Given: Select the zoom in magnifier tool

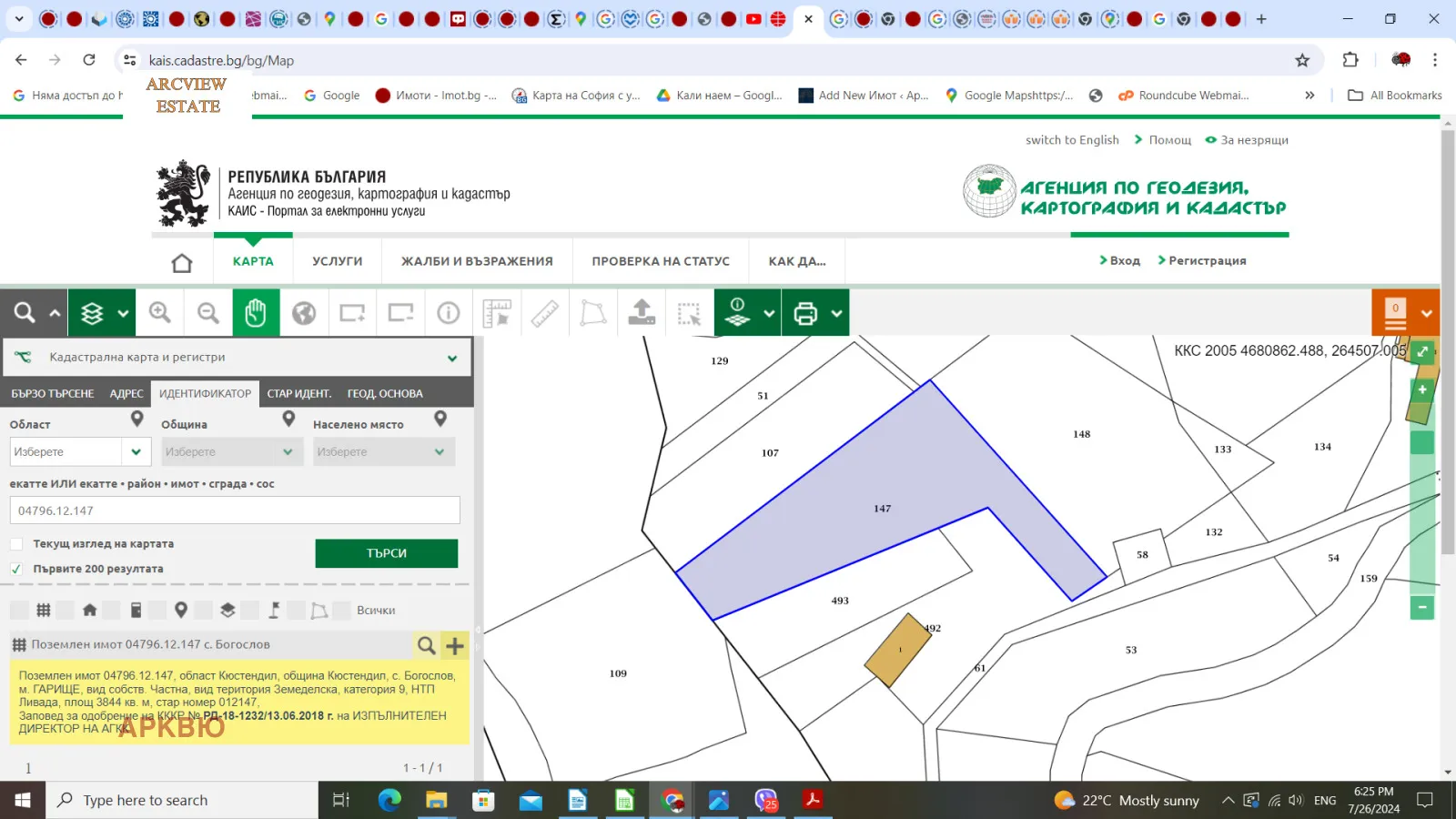Looking at the screenshot, I should coord(160,313).
